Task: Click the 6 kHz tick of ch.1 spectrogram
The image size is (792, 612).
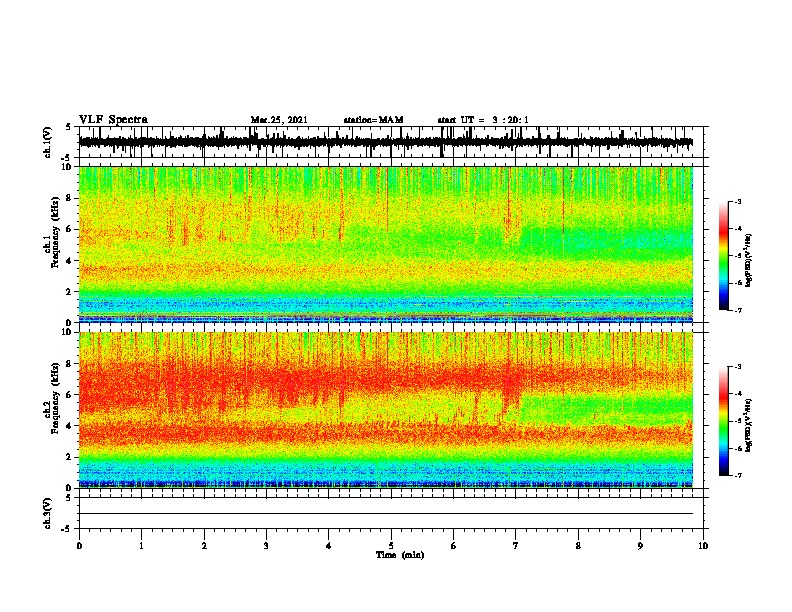Action: [71, 230]
